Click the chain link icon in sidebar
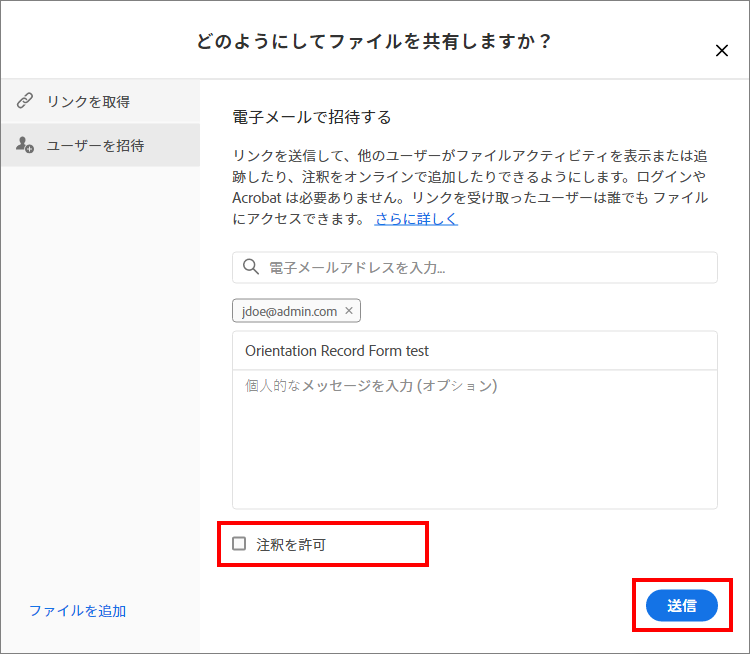 tap(25, 101)
